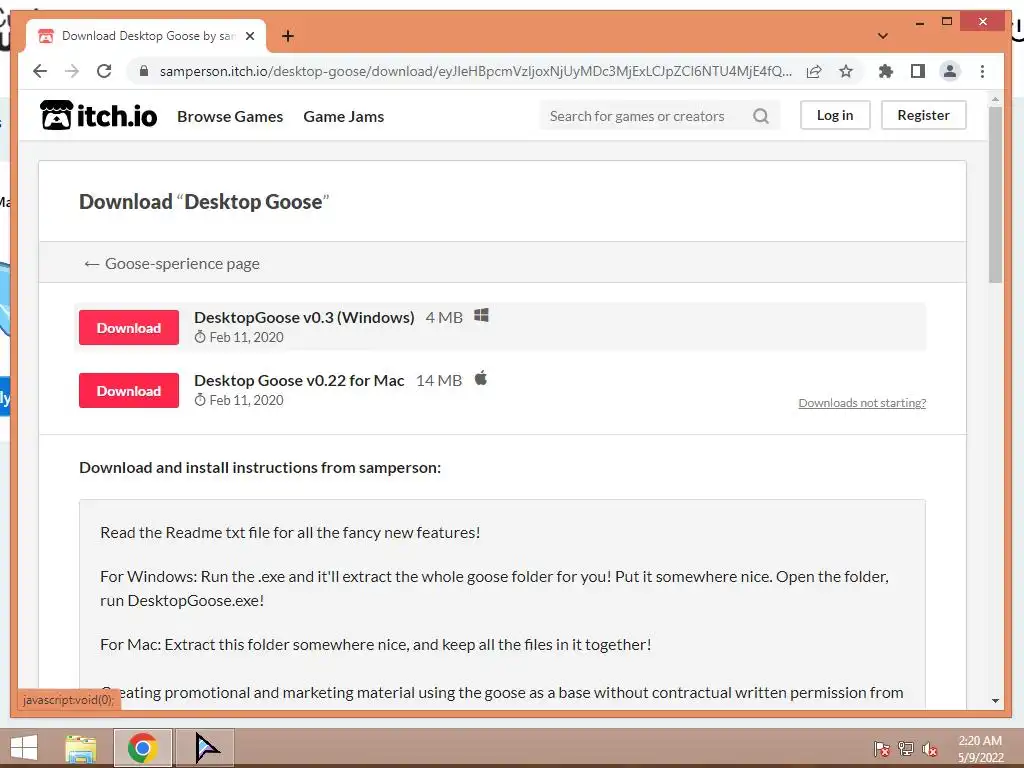
Task: Click the search magnifier icon
Action: (x=761, y=116)
